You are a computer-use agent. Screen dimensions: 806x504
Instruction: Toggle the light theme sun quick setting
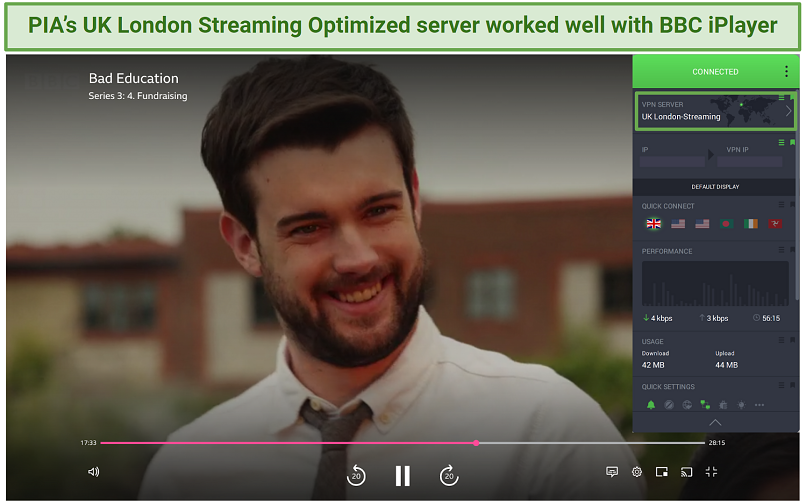click(741, 405)
